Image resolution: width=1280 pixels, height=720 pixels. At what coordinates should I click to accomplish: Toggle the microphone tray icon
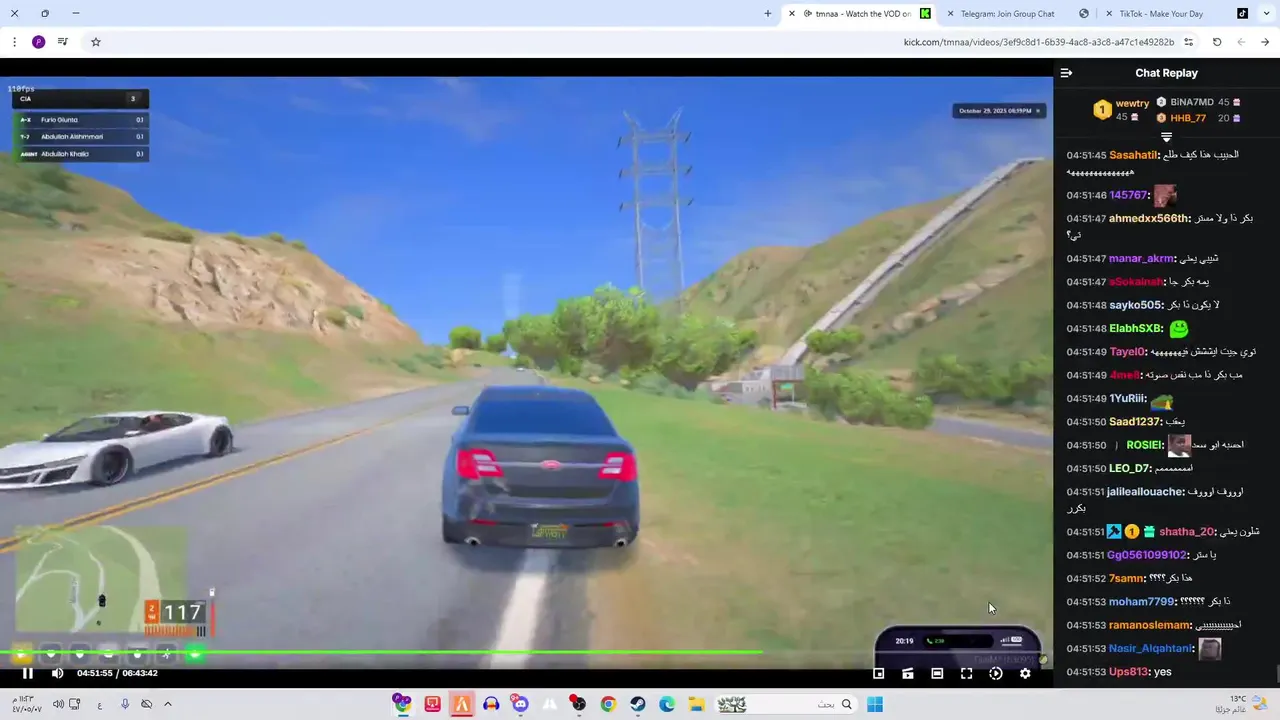click(125, 704)
